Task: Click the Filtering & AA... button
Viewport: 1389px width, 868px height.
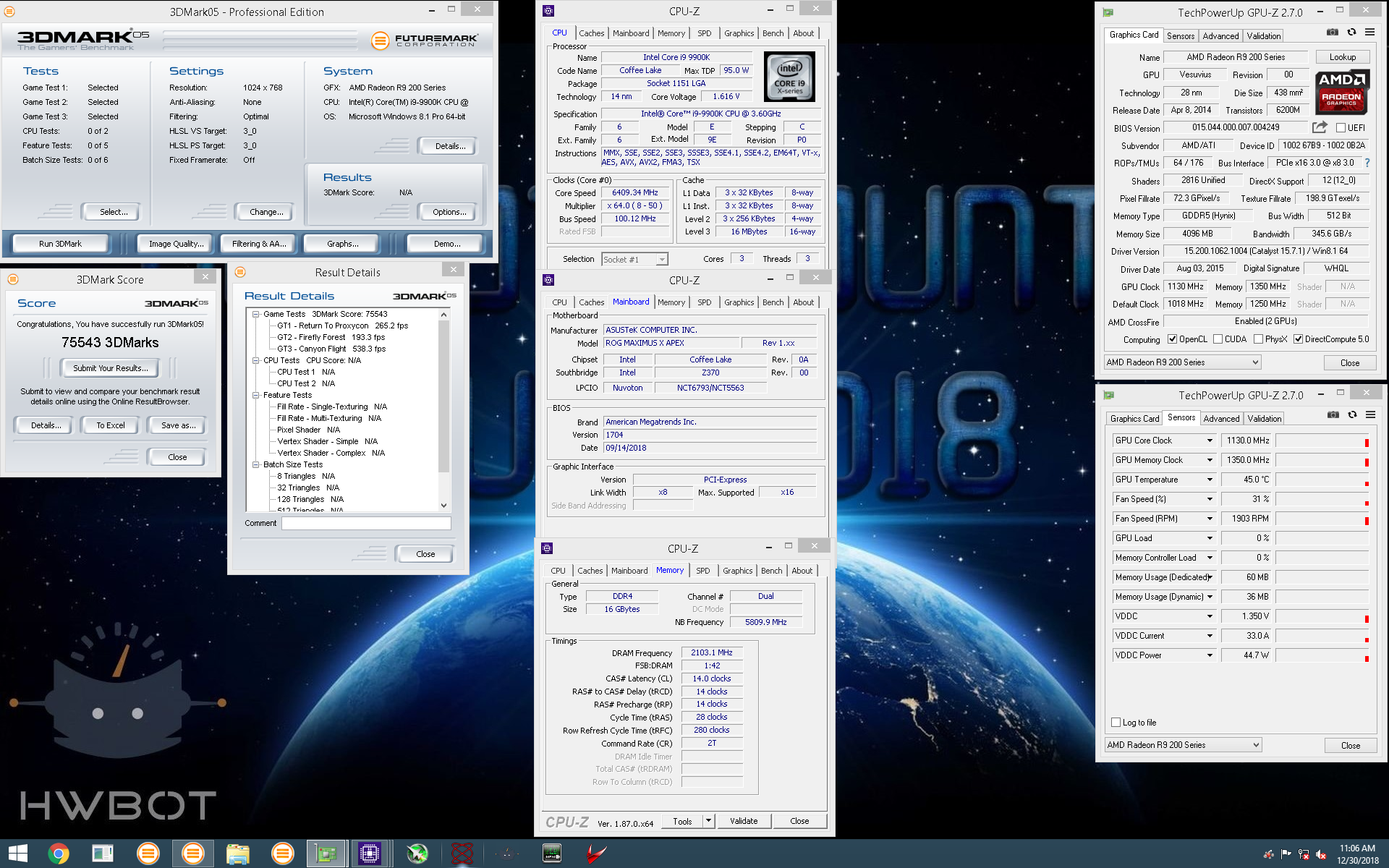Action: 259,244
